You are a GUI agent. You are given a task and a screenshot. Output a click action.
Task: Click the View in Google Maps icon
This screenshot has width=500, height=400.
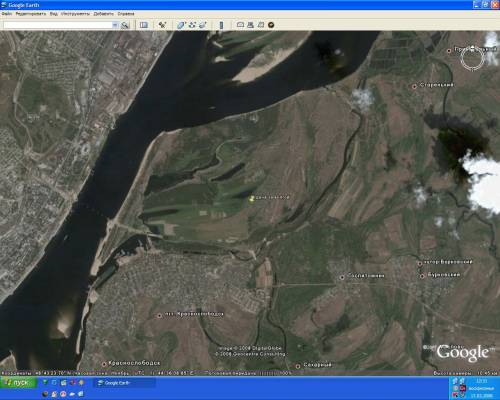click(261, 25)
